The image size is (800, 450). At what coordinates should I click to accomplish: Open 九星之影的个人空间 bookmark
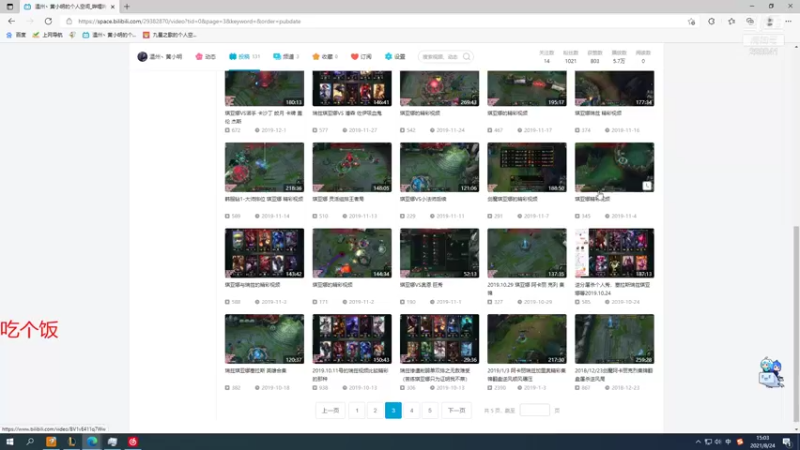click(169, 35)
